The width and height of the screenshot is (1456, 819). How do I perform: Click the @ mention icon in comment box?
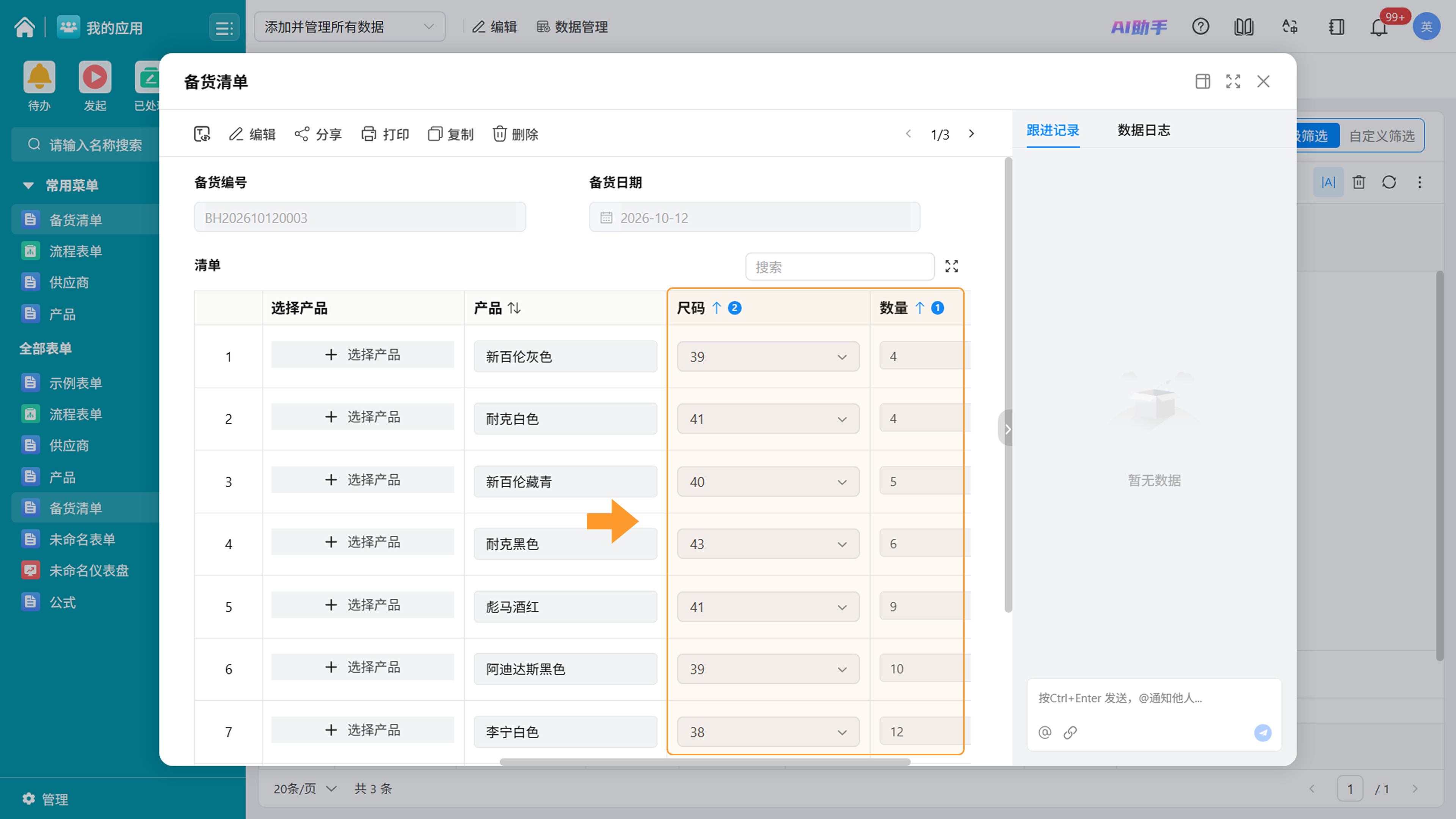1045,733
